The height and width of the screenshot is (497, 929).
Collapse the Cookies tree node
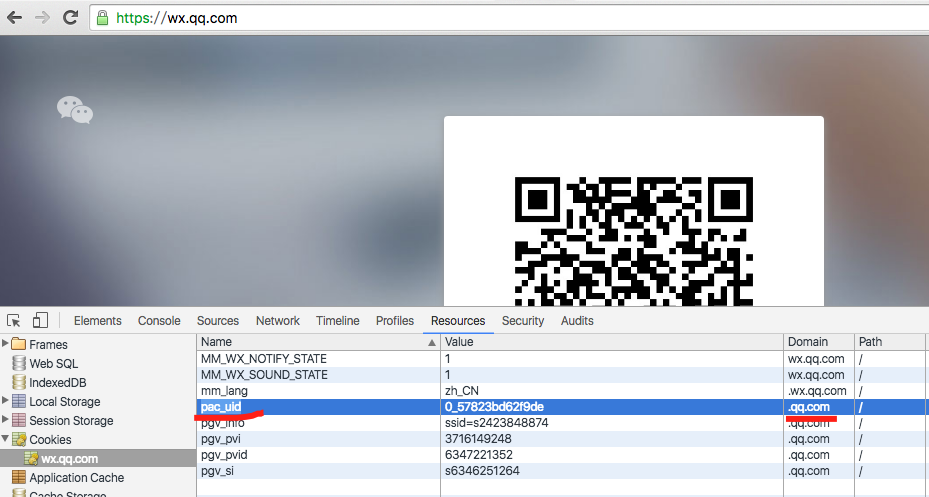pos(5,439)
